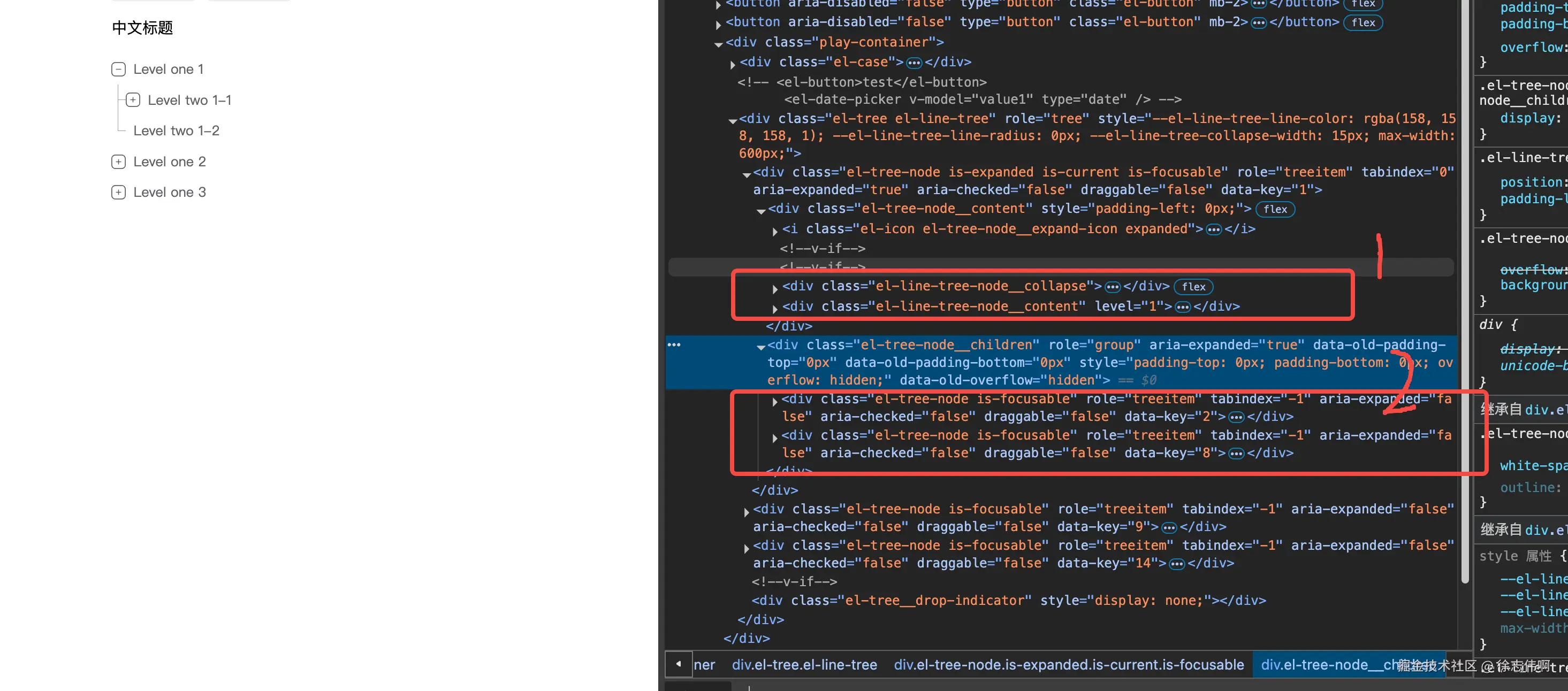The width and height of the screenshot is (1568, 691).
Task: Click flex badge next to el-tree-node__content
Action: point(1275,209)
